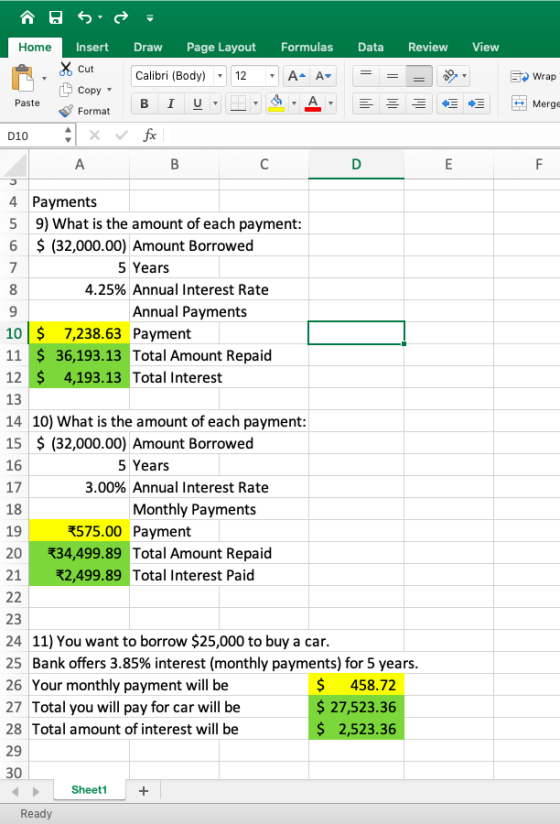Open the Formulas tab

(307, 47)
